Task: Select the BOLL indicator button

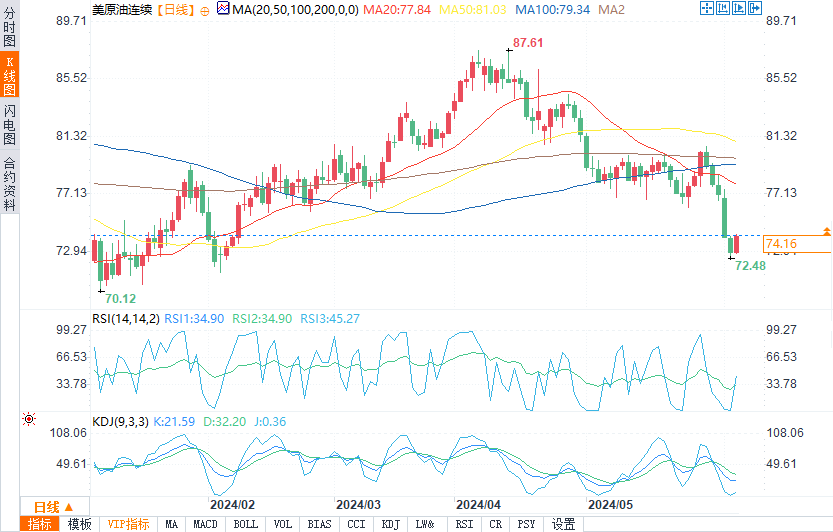Action: 245,524
